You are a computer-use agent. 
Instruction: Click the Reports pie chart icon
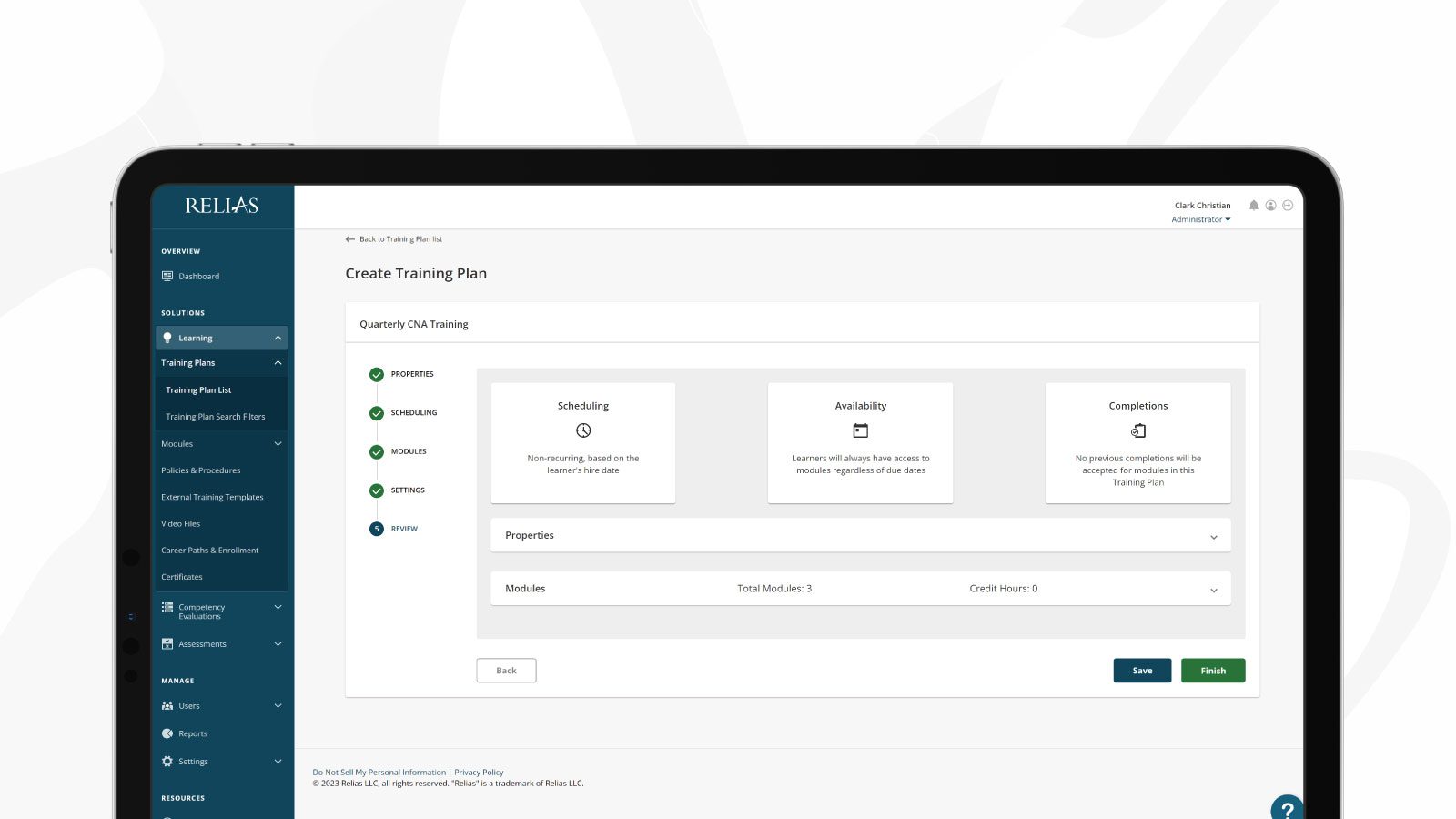pyautogui.click(x=167, y=733)
